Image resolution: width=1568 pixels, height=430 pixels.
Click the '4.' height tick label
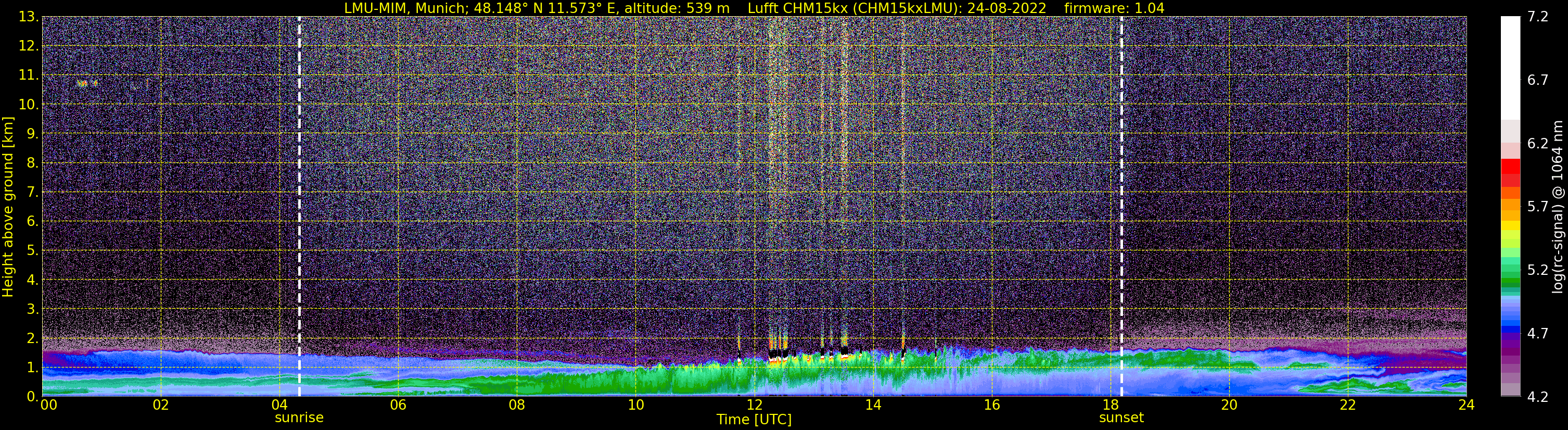tap(33, 280)
